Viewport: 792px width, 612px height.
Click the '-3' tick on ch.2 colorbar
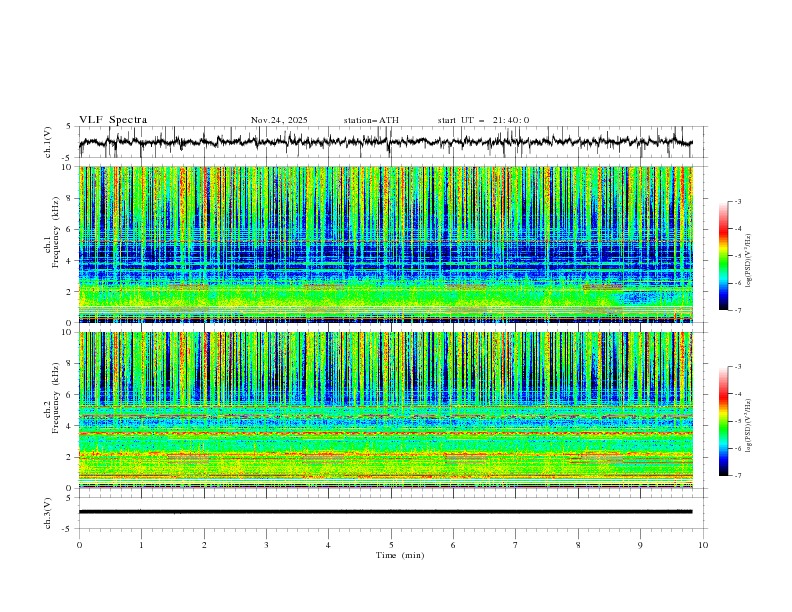pyautogui.click(x=737, y=367)
